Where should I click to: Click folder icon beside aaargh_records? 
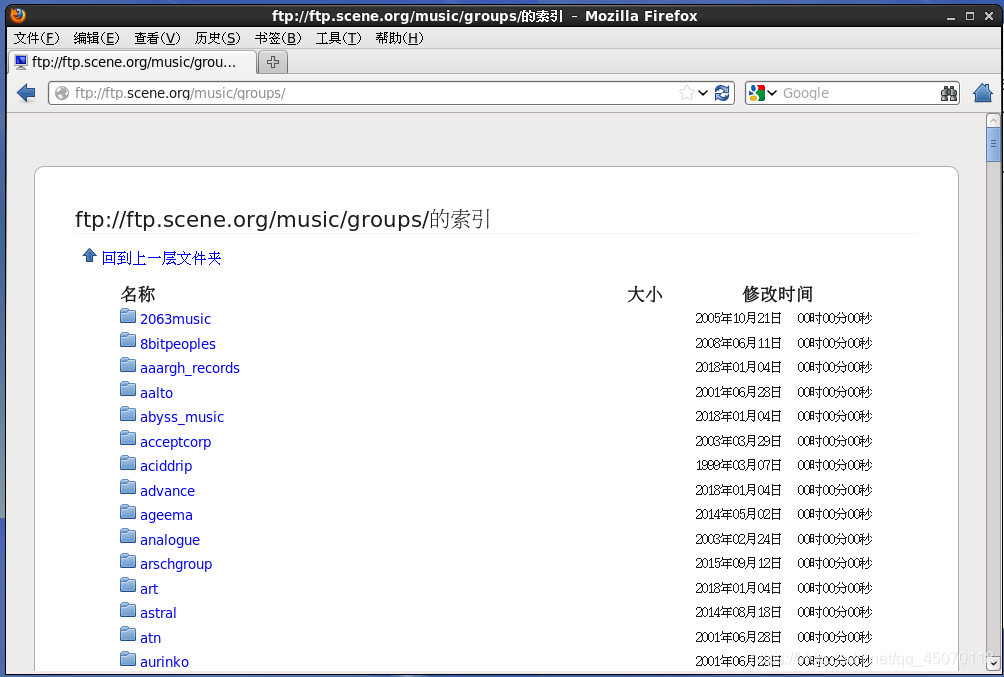click(128, 365)
